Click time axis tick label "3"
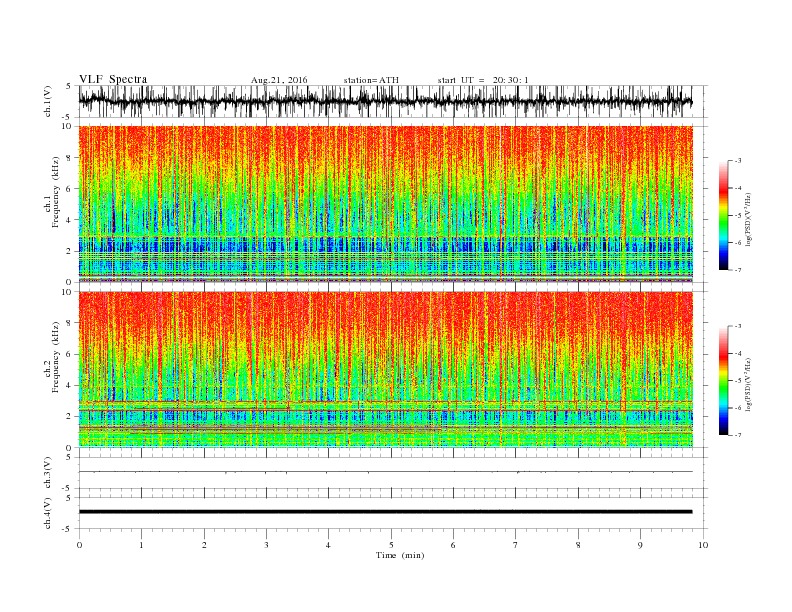Screen dimensions: 792x612 click(x=266, y=545)
